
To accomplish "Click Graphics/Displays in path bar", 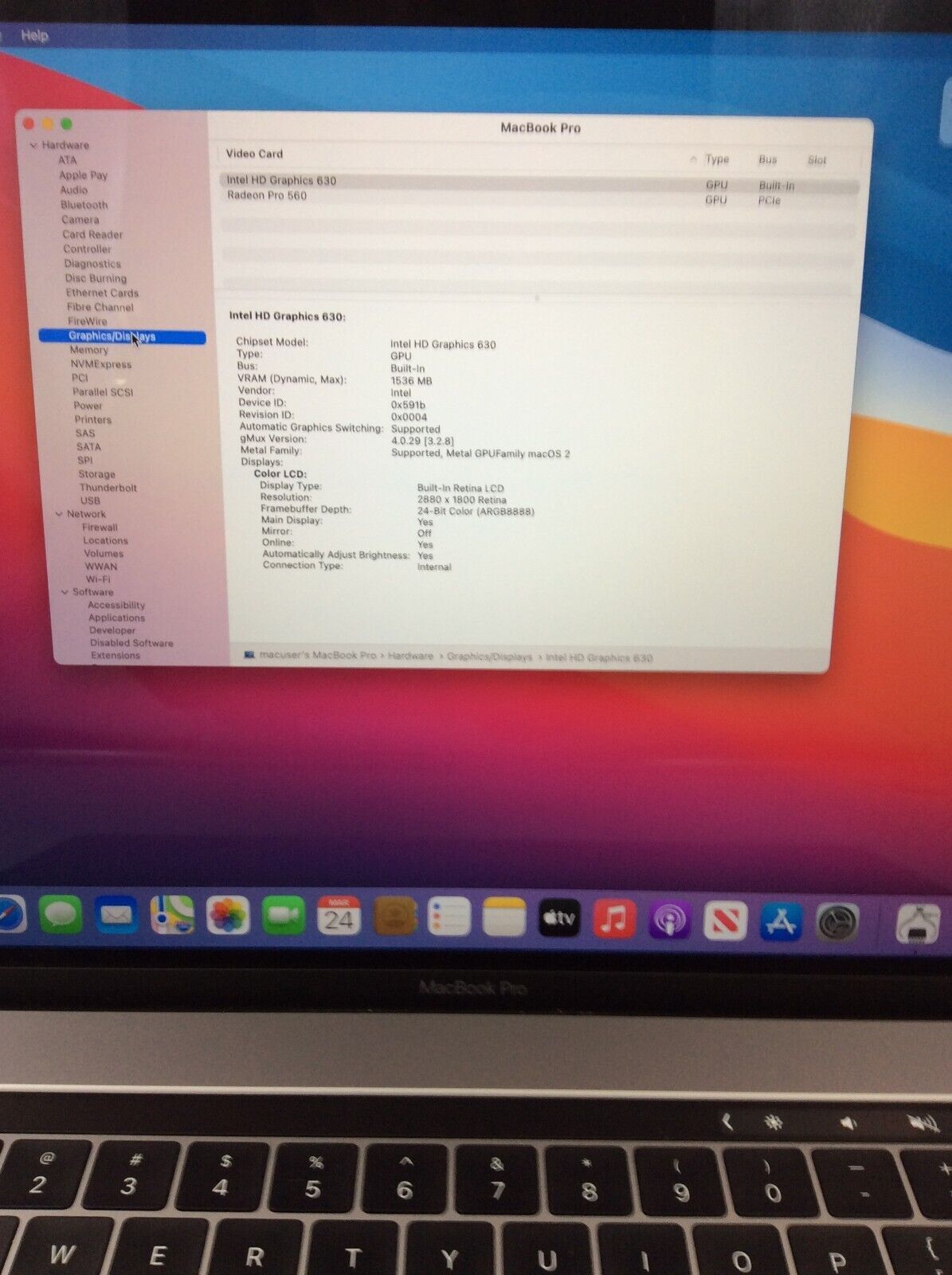I will (x=489, y=657).
